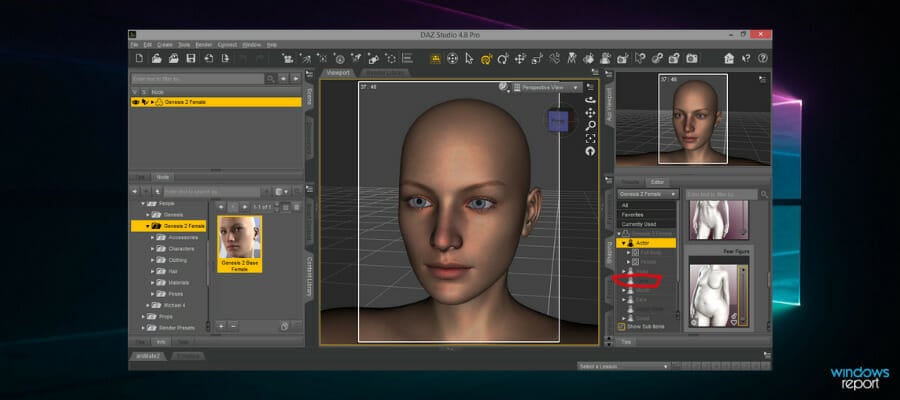900x400 pixels.
Task: Open the File menu
Action: click(x=134, y=45)
